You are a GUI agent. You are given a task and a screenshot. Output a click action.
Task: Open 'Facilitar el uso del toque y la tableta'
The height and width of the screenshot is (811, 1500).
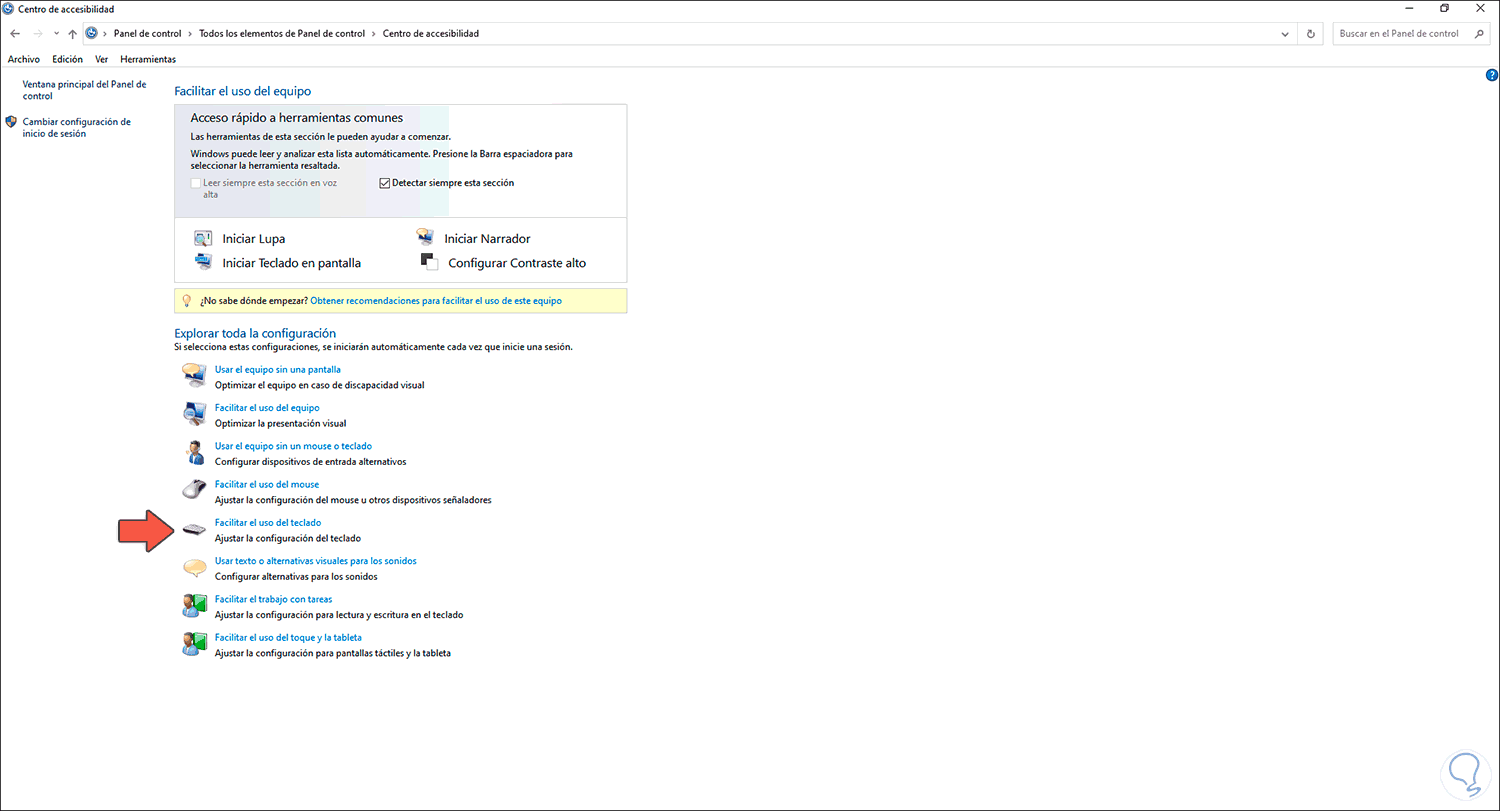click(x=288, y=637)
